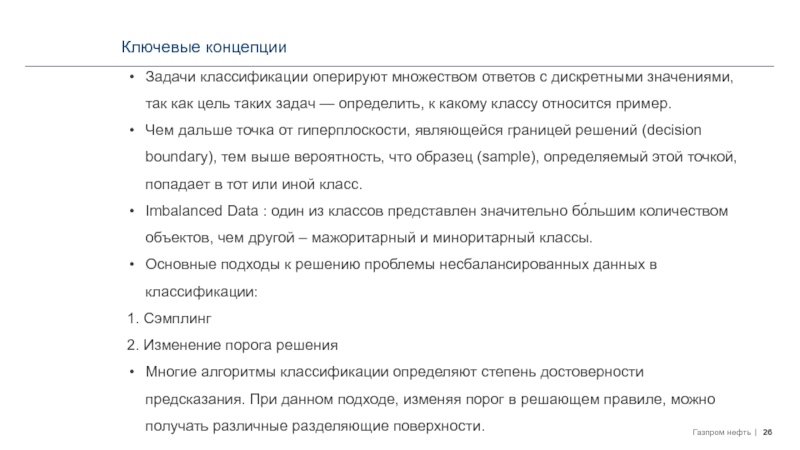The image size is (800, 450).
Task: Click the bullet marker before "Многие алгоритмы"
Action: click(x=133, y=372)
